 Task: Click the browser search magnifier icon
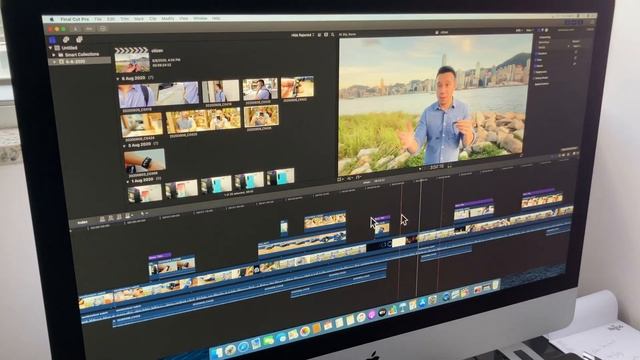pos(333,35)
